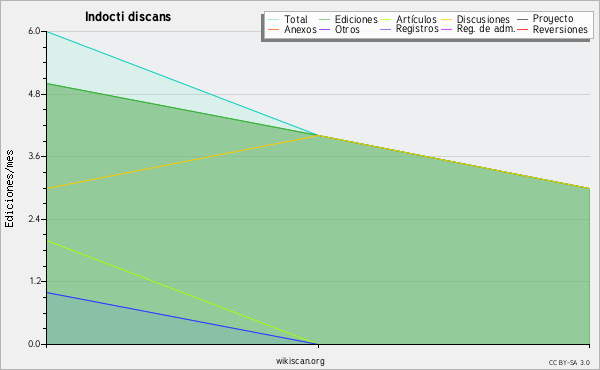Viewport: 600px width, 370px height.
Task: Click the '4.8' y-axis value
Action: (34, 94)
